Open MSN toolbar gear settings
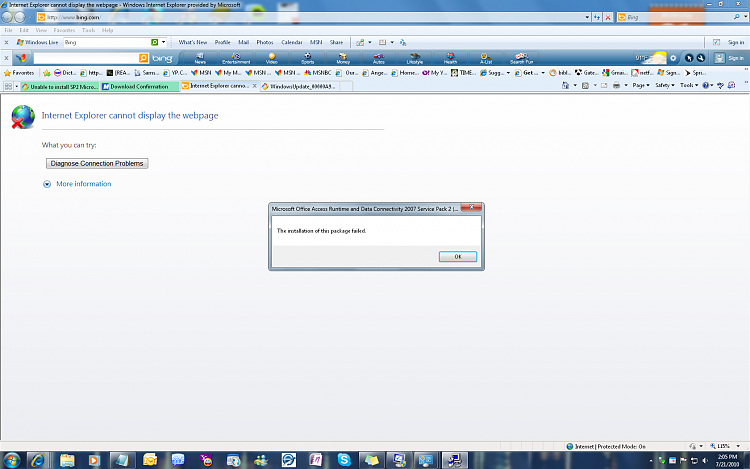750x469 pixels. tap(673, 58)
